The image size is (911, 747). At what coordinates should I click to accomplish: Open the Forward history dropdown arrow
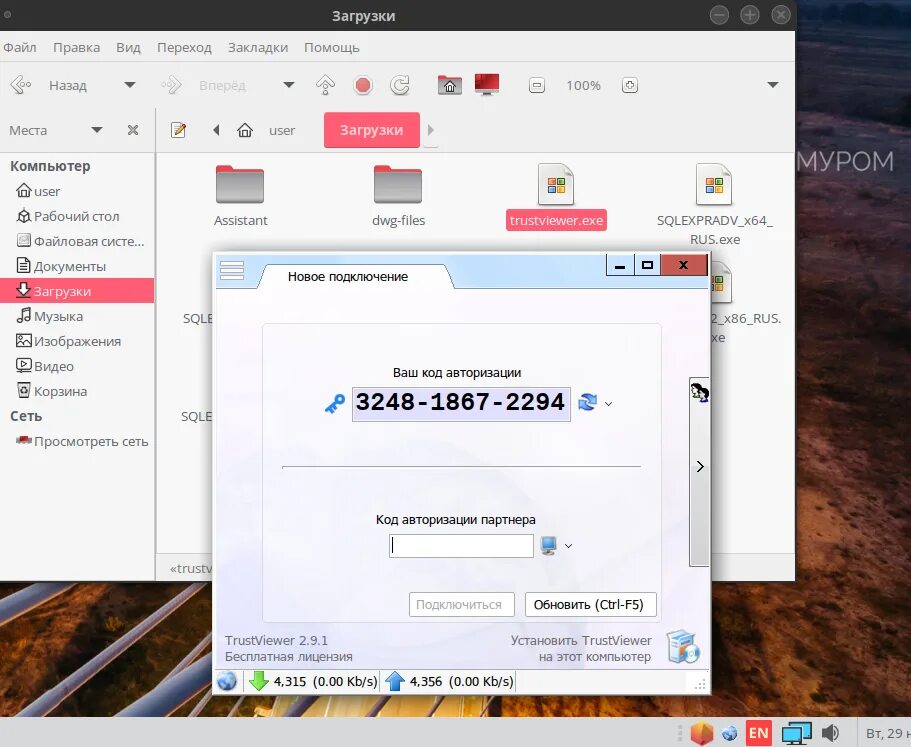pos(288,85)
